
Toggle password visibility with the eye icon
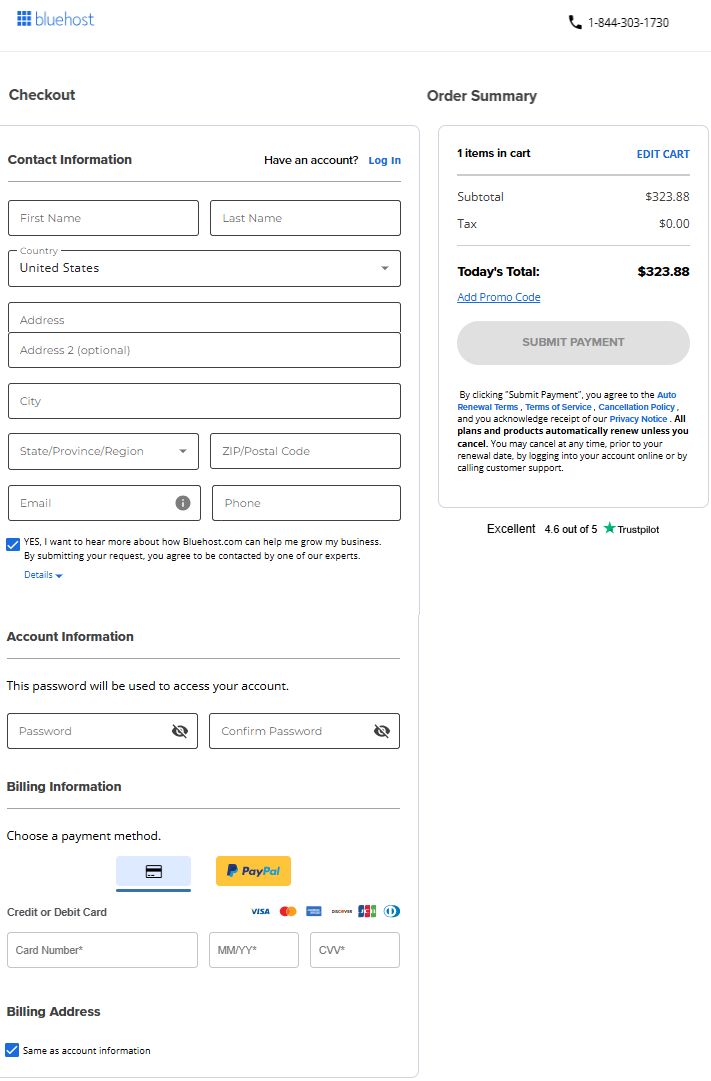(180, 730)
